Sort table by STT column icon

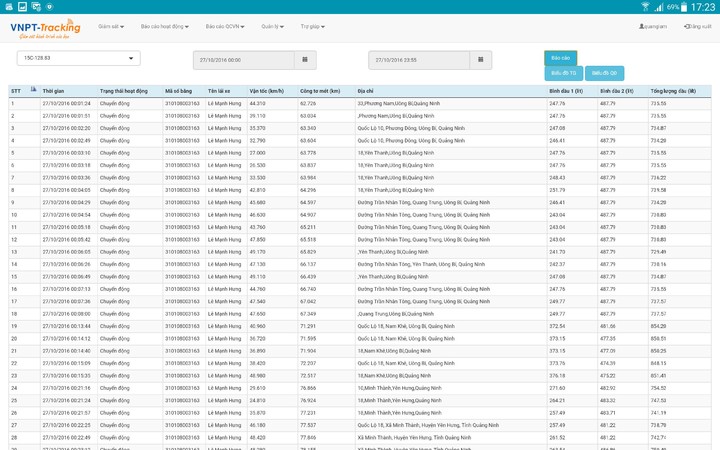(x=34, y=90)
